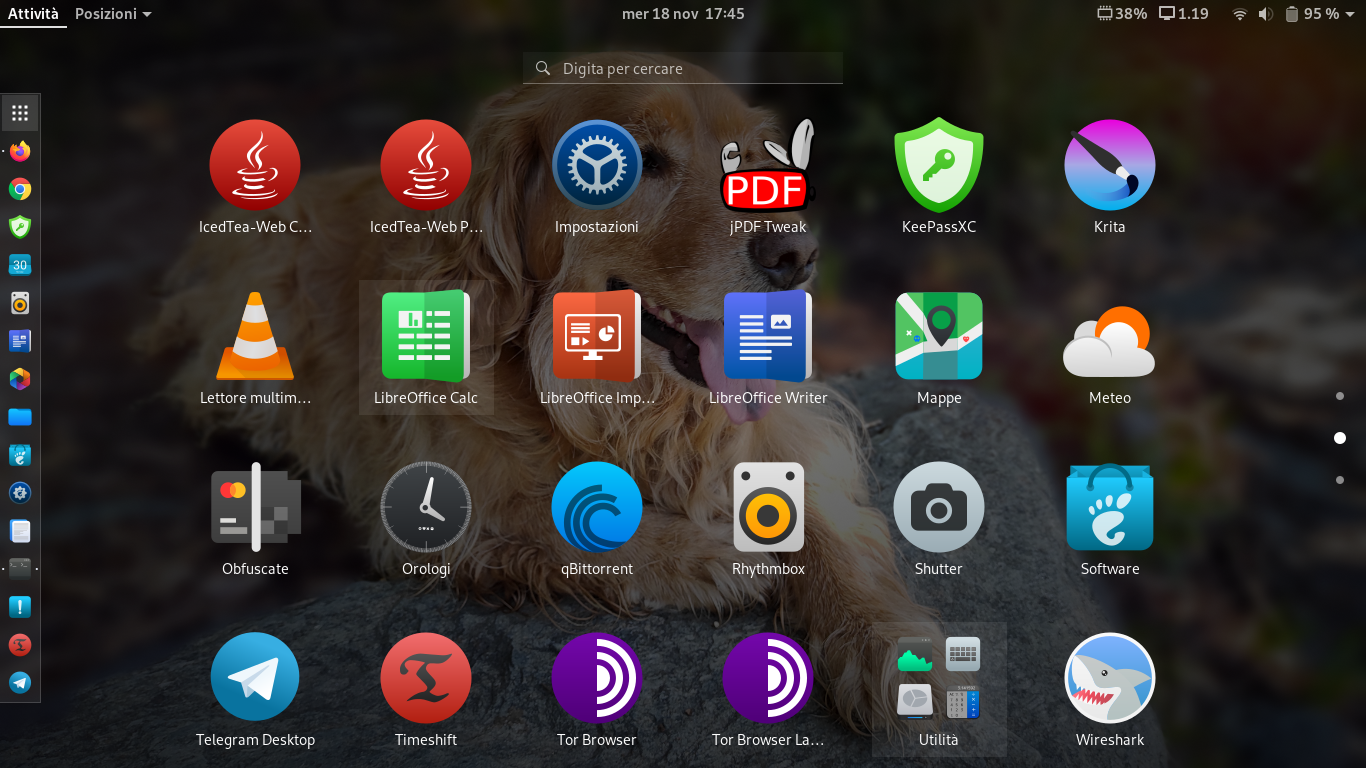Launch Tor Browser Launcher settings icon

click(x=768, y=678)
